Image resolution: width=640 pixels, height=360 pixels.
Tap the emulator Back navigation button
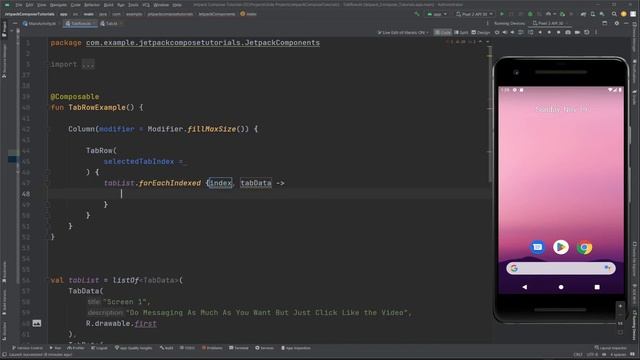[x=524, y=287]
